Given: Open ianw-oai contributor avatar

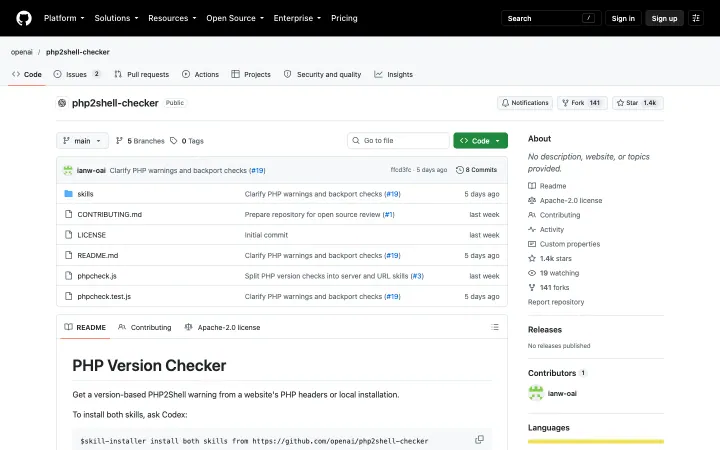Looking at the screenshot, I should point(536,393).
